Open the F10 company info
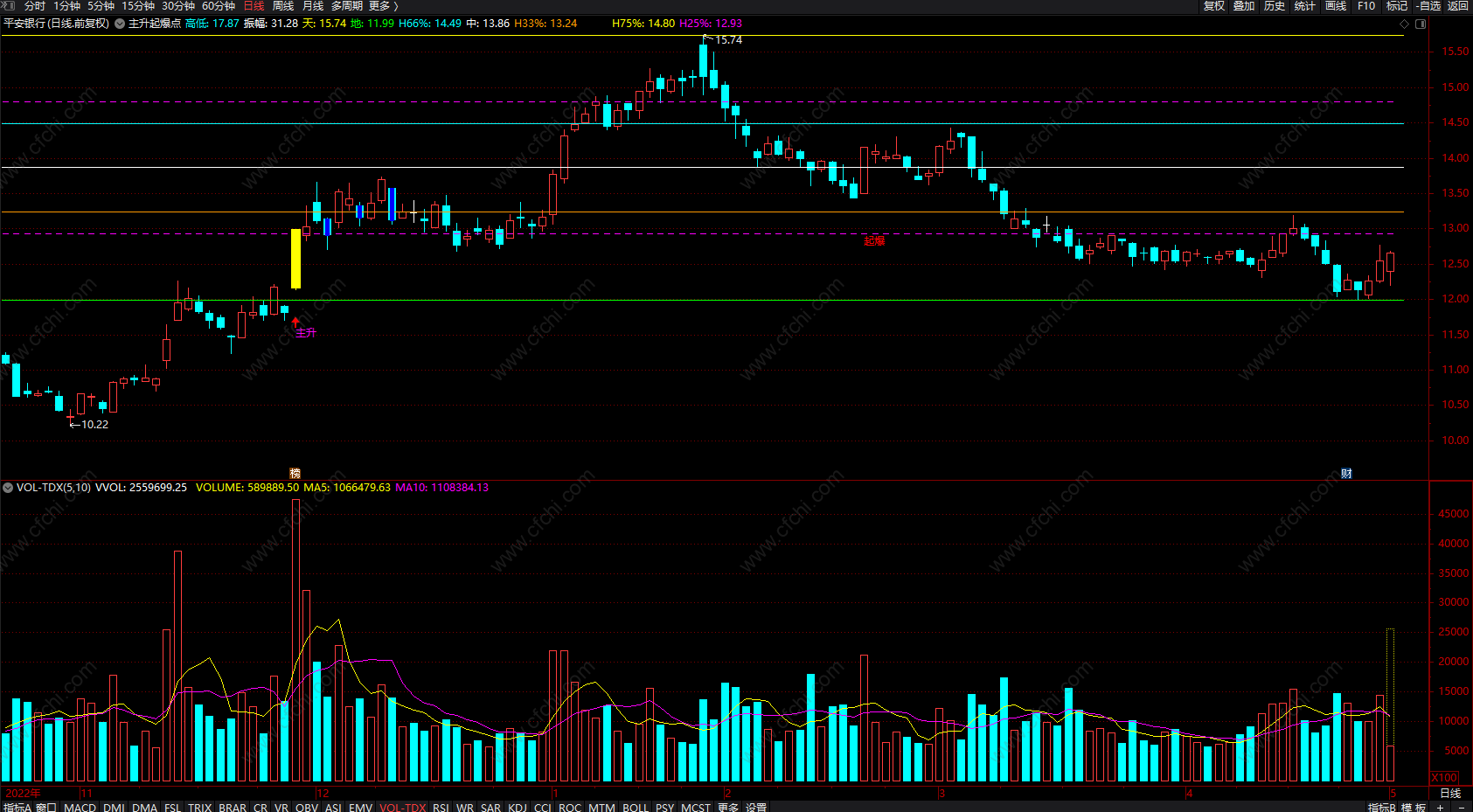 pyautogui.click(x=1366, y=6)
